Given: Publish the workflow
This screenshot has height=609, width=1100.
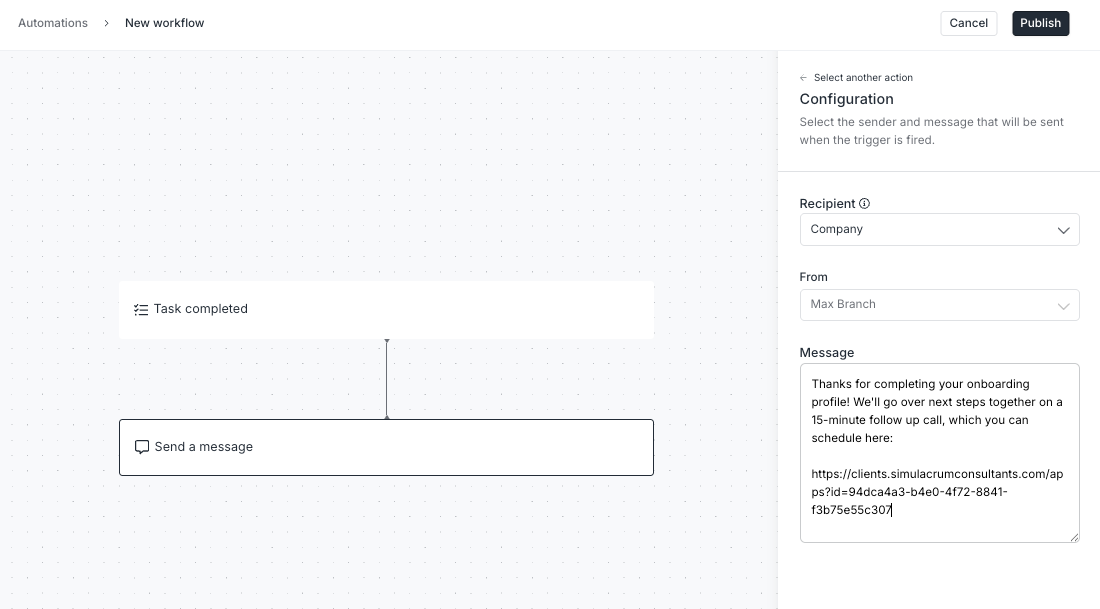Looking at the screenshot, I should [1040, 23].
